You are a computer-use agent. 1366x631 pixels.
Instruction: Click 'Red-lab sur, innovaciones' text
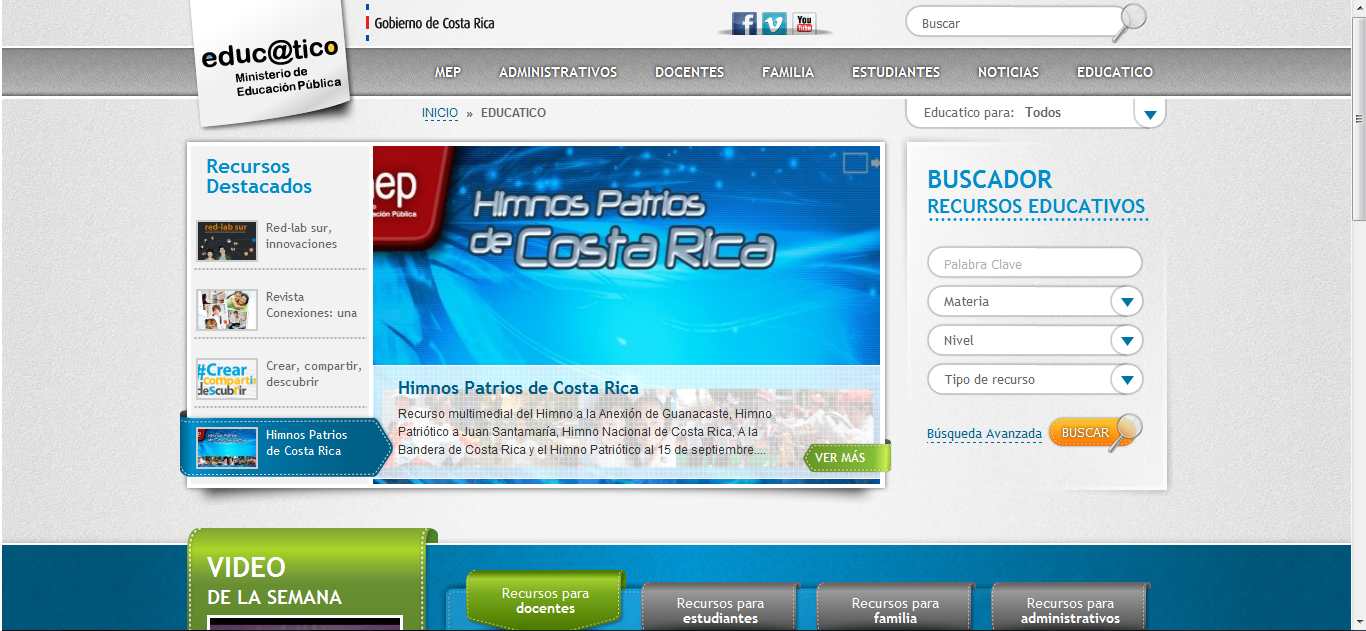point(301,236)
